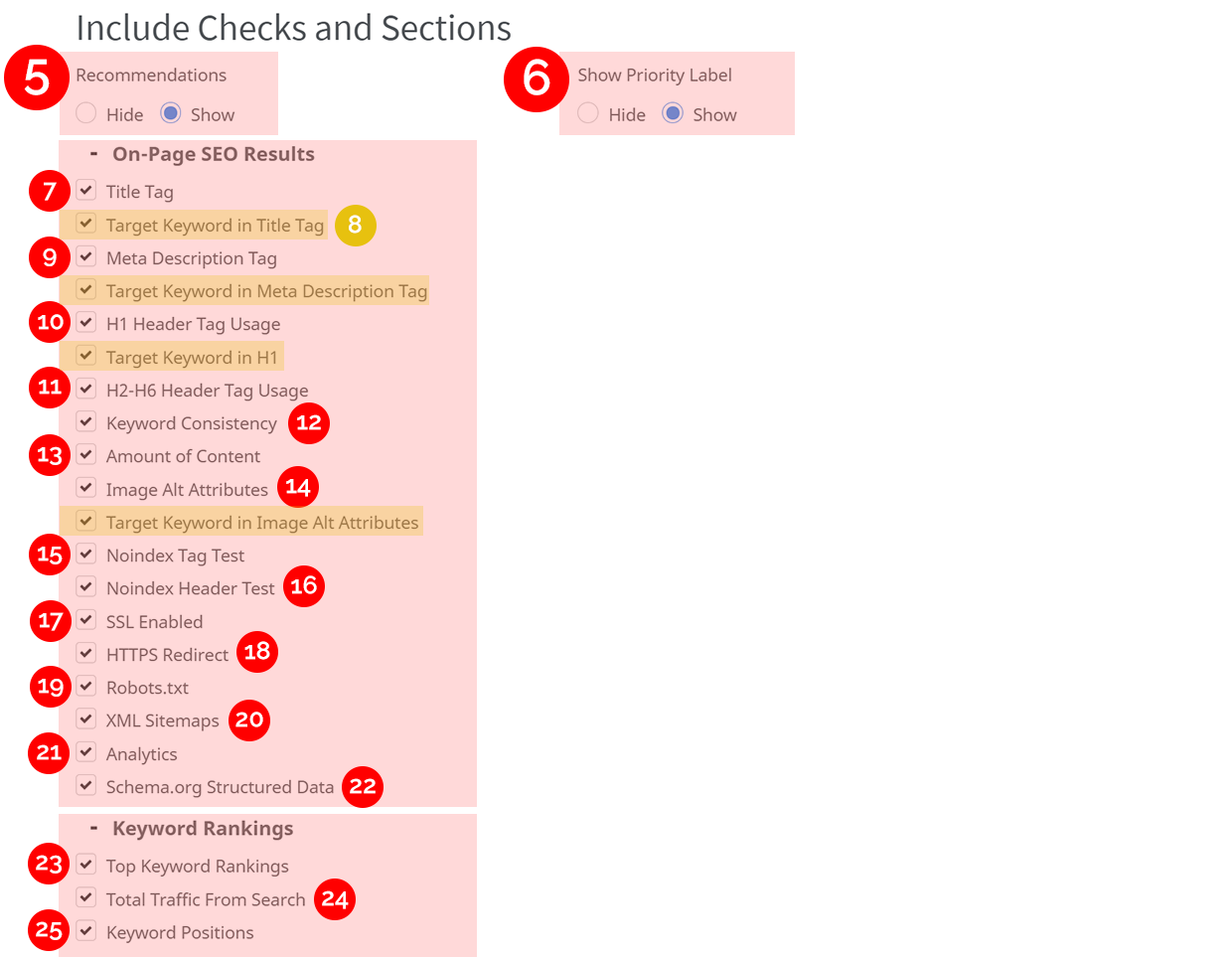Select Show for Recommendations
This screenshot has height=959, width=1232.
point(171,113)
